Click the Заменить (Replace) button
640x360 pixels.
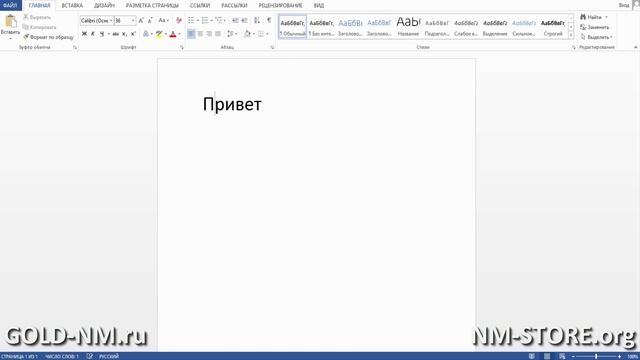pos(595,27)
